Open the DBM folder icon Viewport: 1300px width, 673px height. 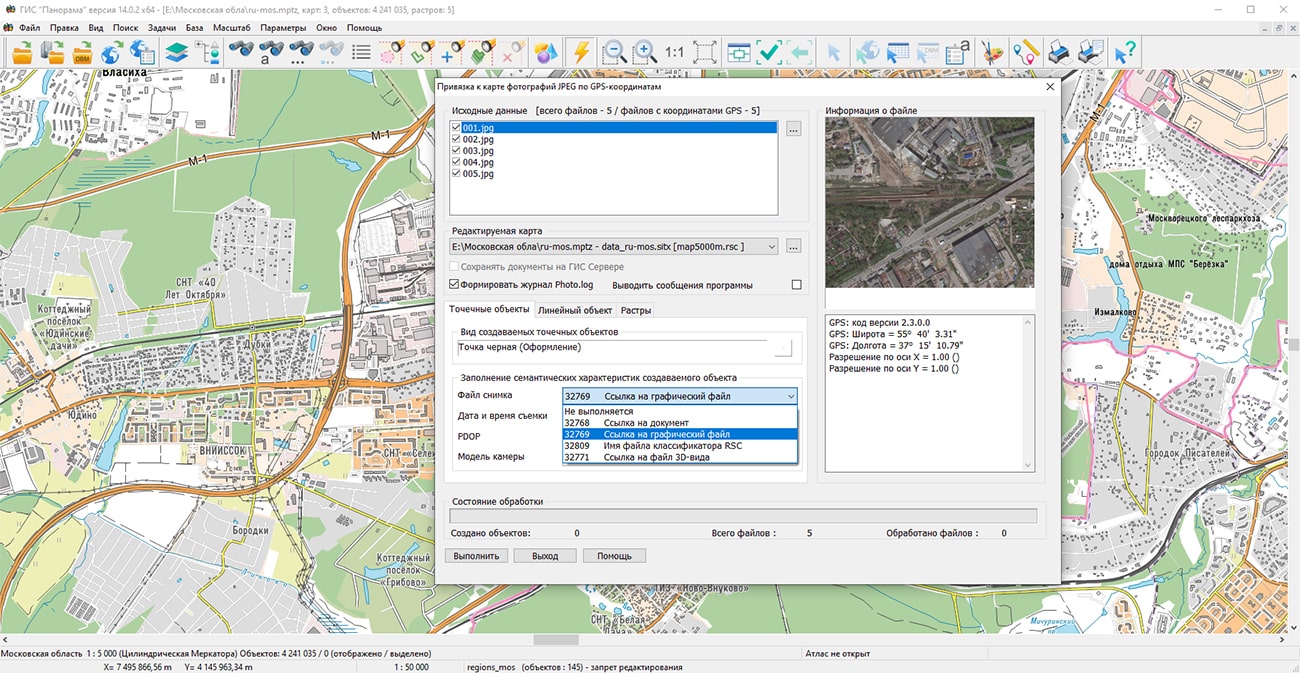click(x=83, y=52)
